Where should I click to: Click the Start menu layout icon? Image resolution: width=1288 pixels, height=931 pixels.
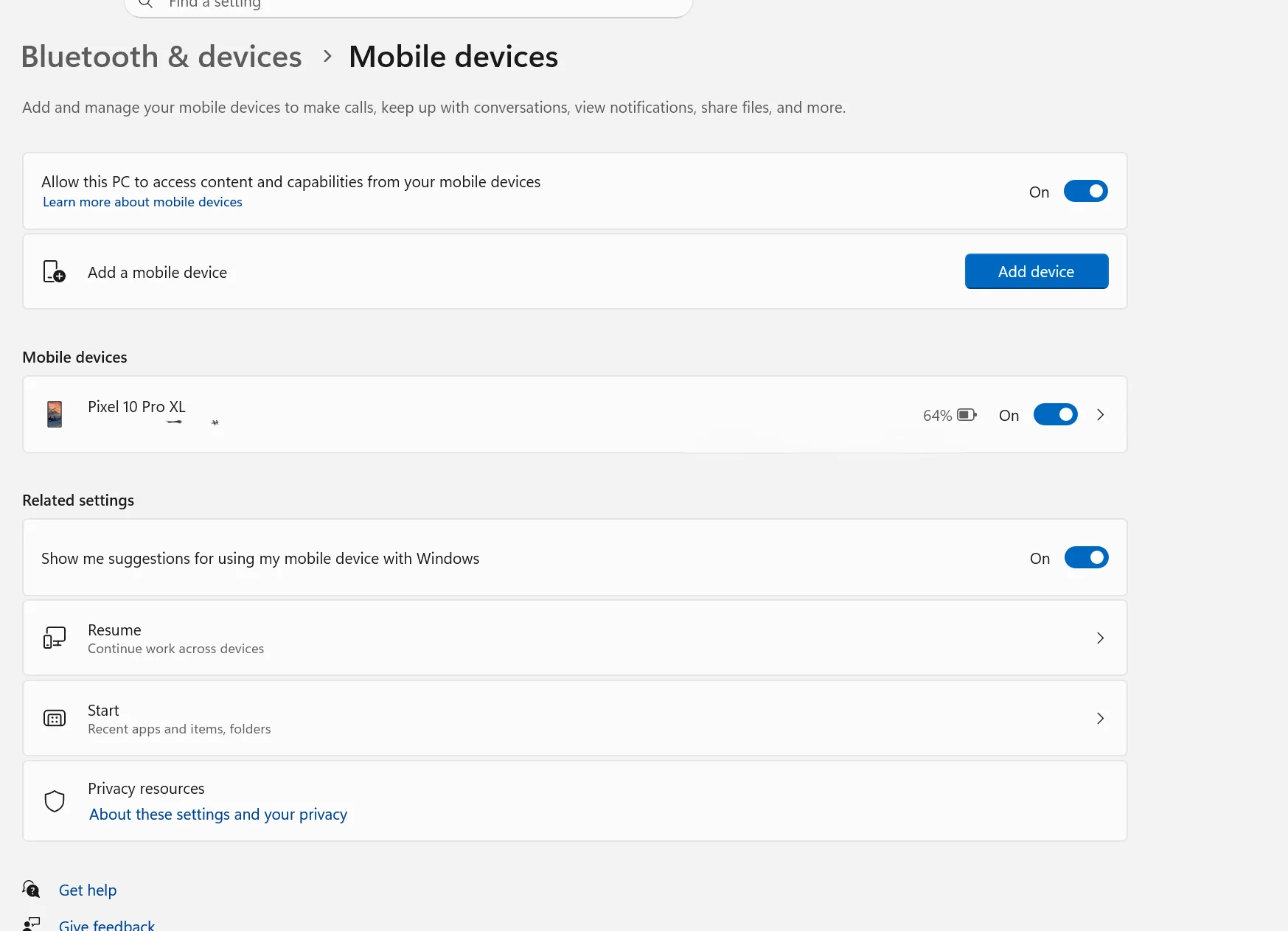[55, 718]
